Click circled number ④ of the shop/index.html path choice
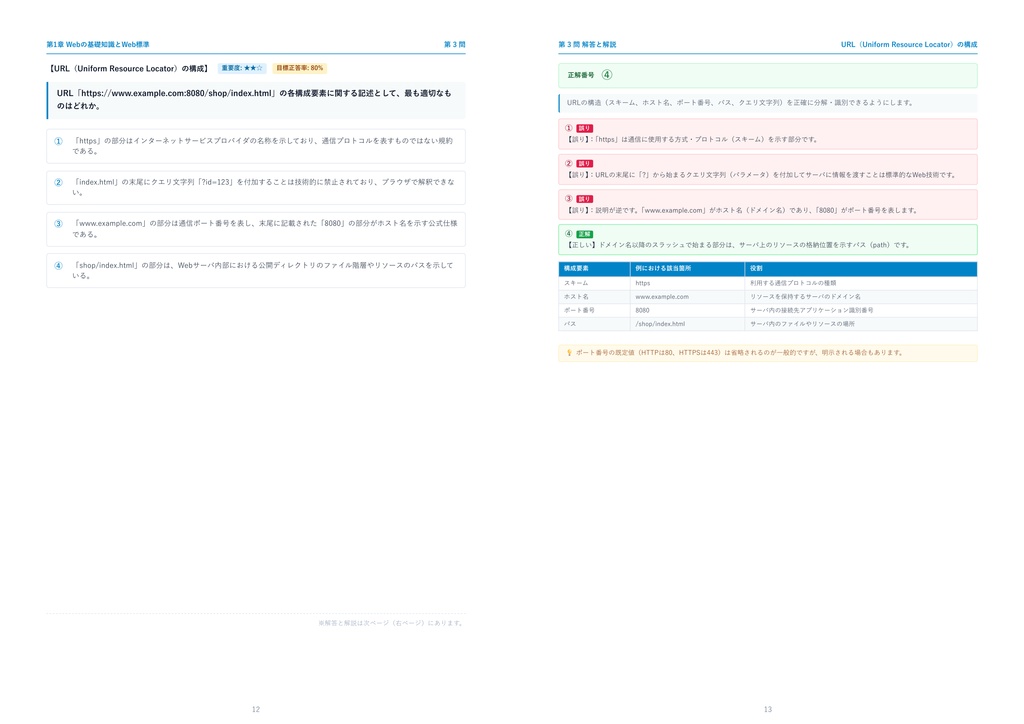This screenshot has width=1024, height=724. coord(58,266)
